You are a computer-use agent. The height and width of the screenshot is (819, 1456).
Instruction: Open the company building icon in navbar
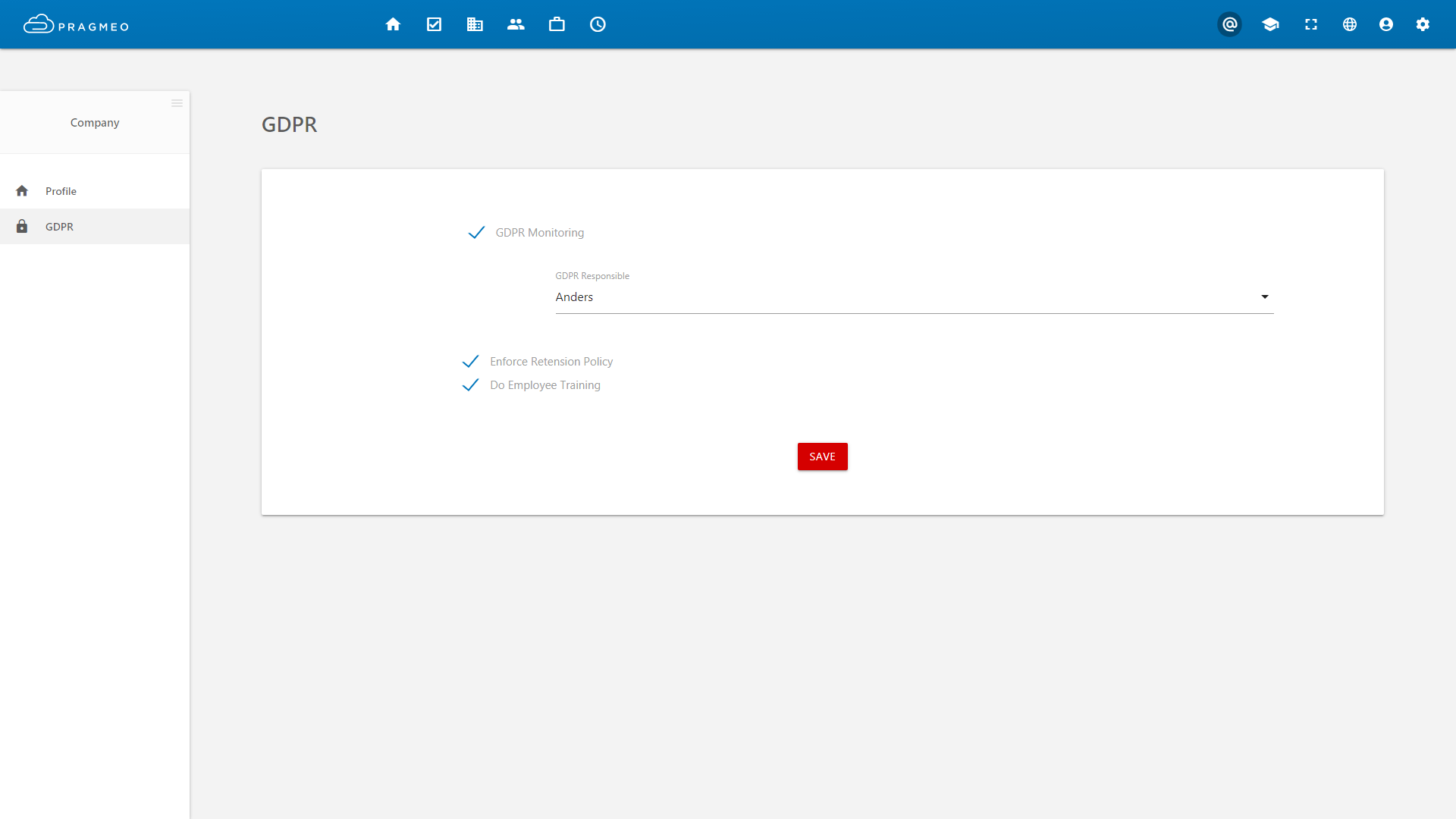[x=475, y=24]
